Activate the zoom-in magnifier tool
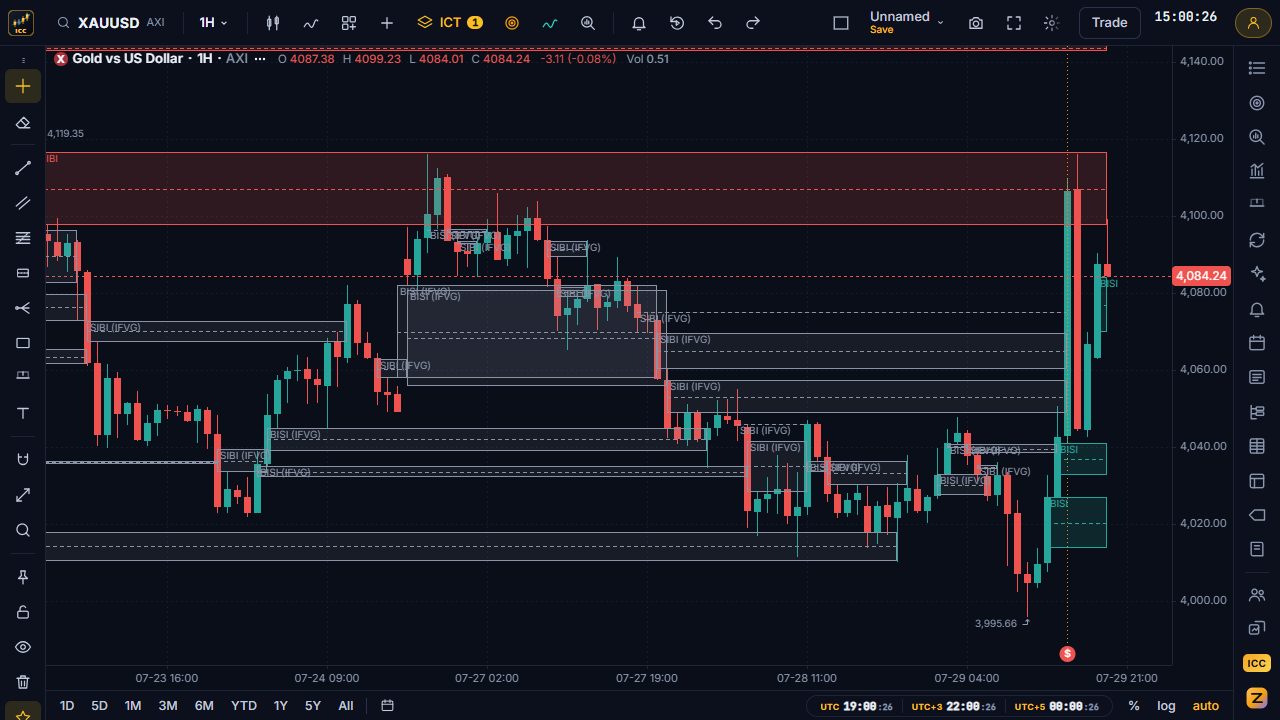This screenshot has width=1280, height=720. click(23, 530)
